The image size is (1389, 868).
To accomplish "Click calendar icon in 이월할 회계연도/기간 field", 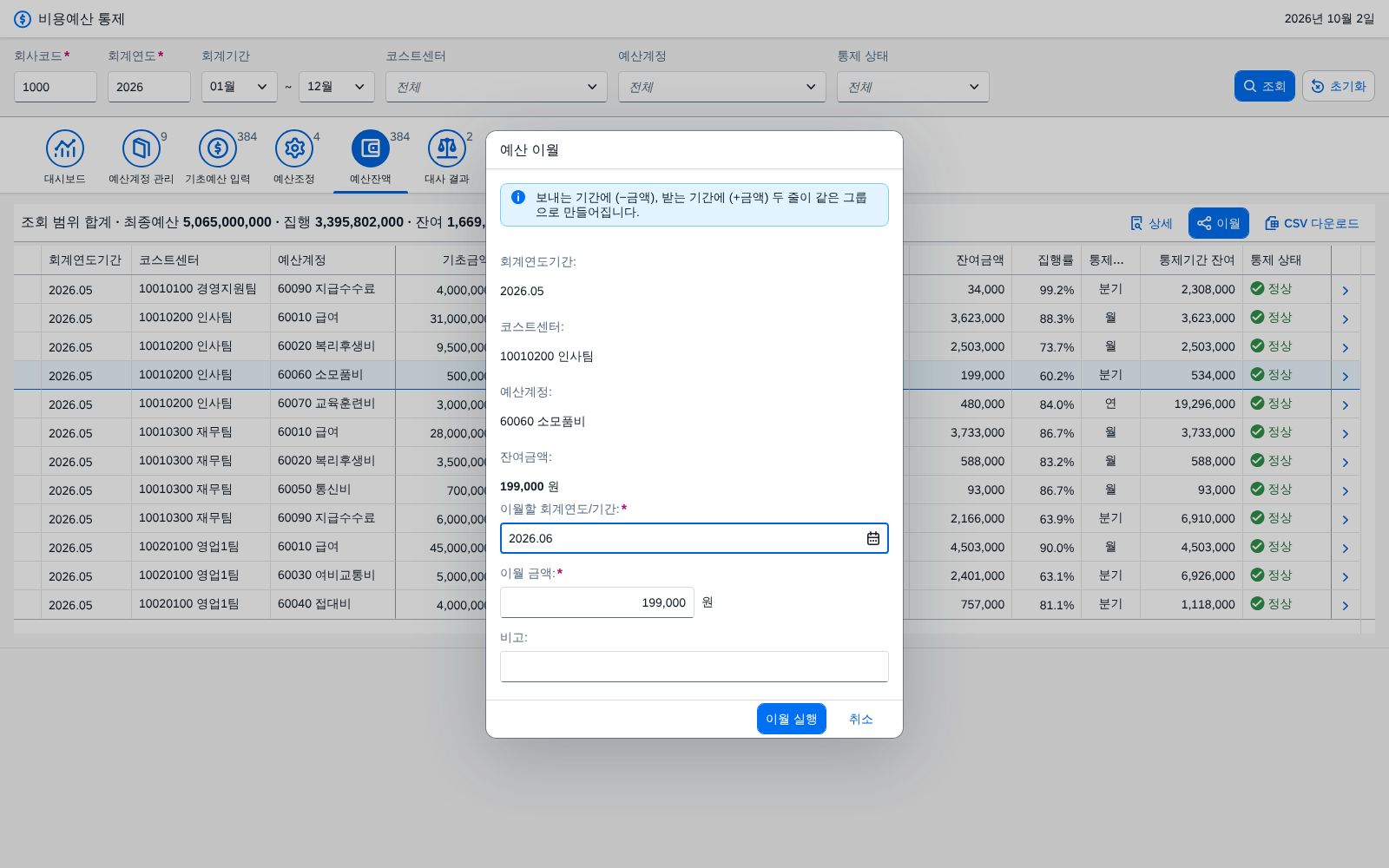I will [872, 538].
